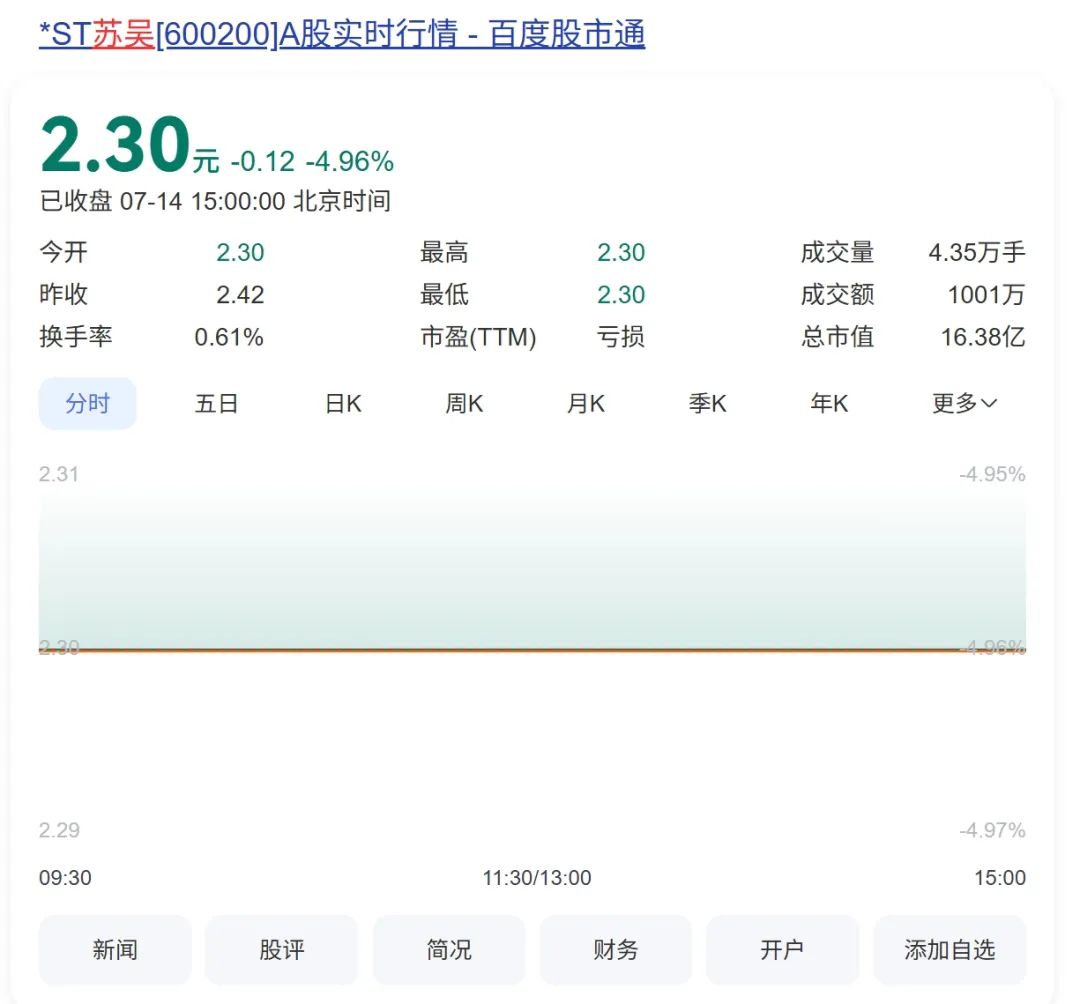Click the large 2.30 current price
This screenshot has width=1080, height=1004.
click(115, 146)
